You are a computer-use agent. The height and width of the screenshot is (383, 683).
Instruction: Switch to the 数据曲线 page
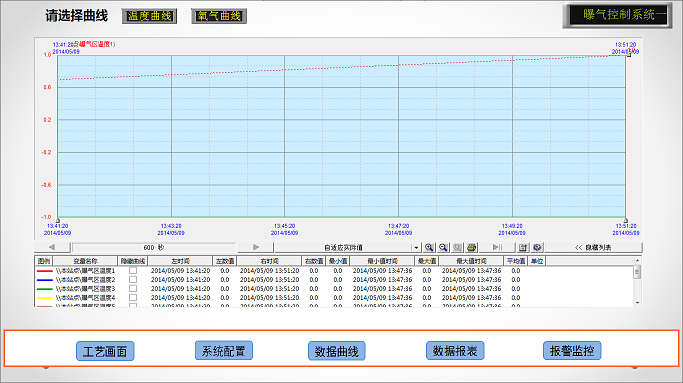pos(337,351)
